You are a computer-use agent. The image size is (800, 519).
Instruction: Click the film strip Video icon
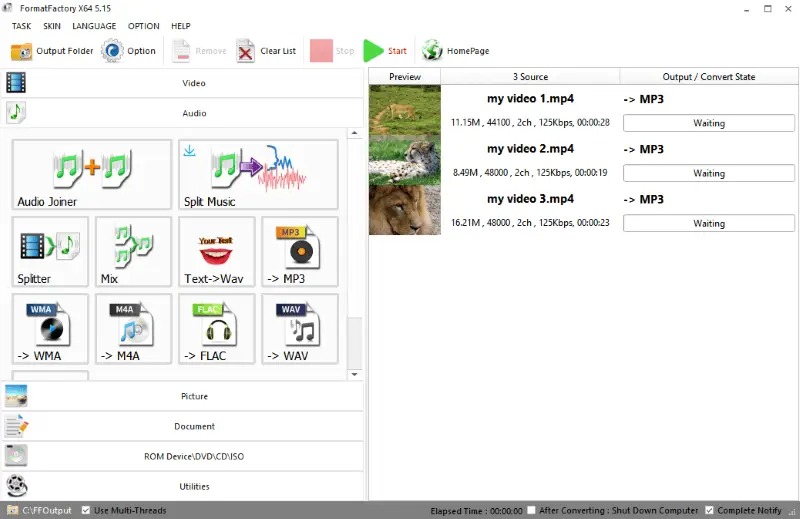[x=16, y=83]
